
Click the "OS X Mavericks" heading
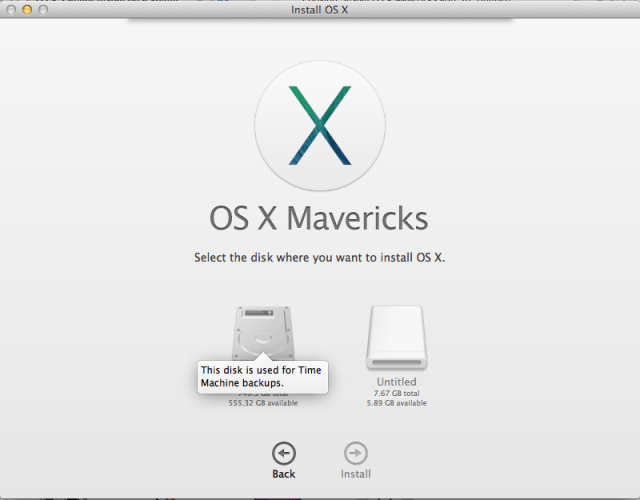point(320,218)
